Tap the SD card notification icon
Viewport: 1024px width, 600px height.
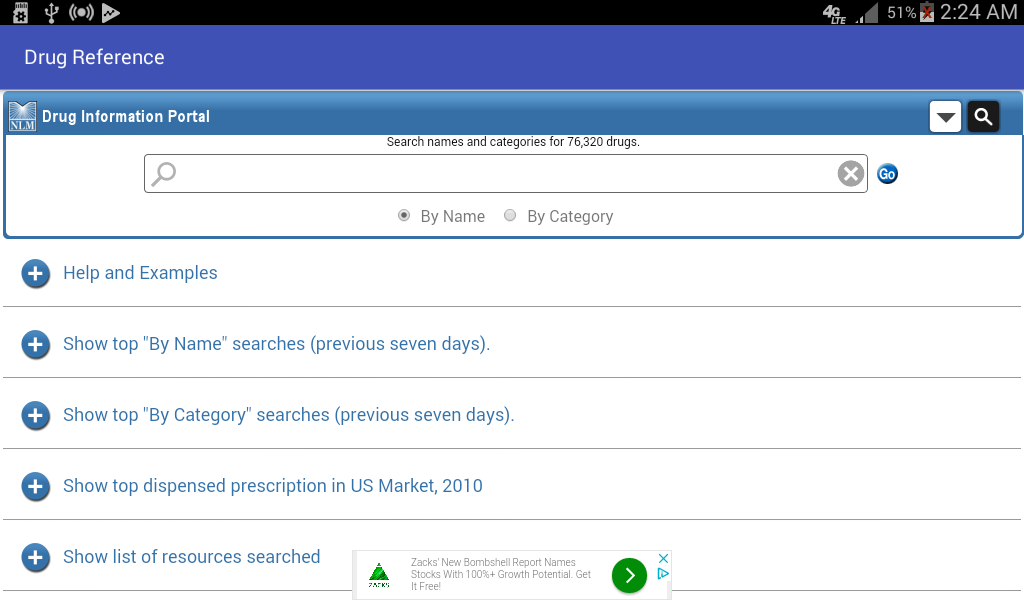tap(20, 12)
